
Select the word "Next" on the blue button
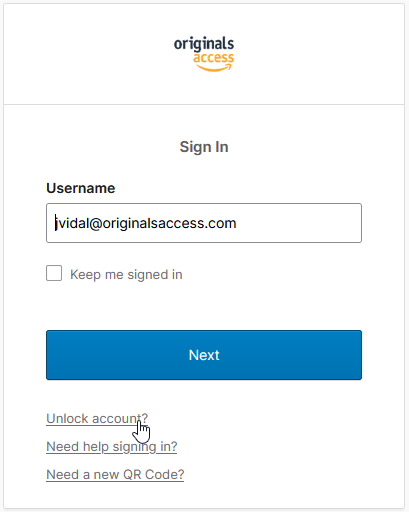click(204, 355)
